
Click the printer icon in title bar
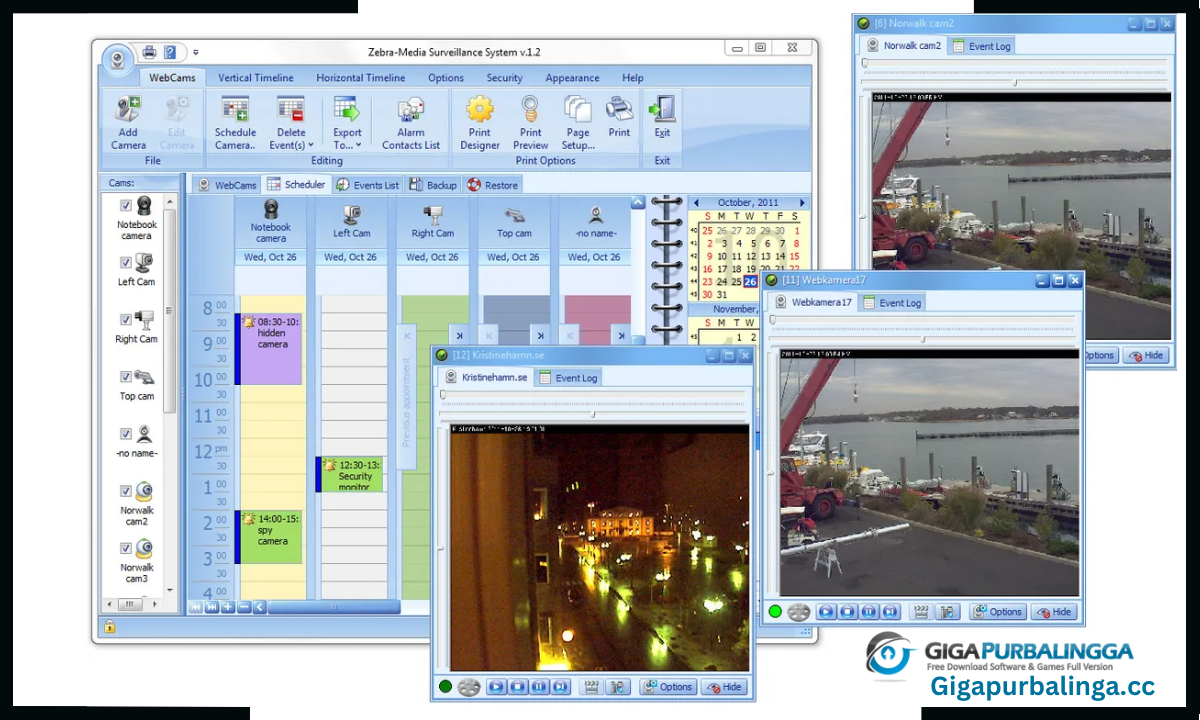[x=149, y=52]
